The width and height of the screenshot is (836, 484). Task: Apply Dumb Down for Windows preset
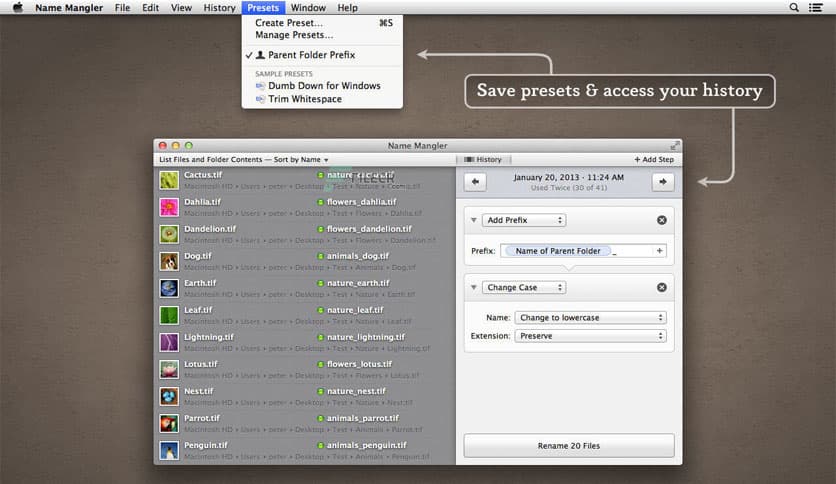[x=322, y=86]
